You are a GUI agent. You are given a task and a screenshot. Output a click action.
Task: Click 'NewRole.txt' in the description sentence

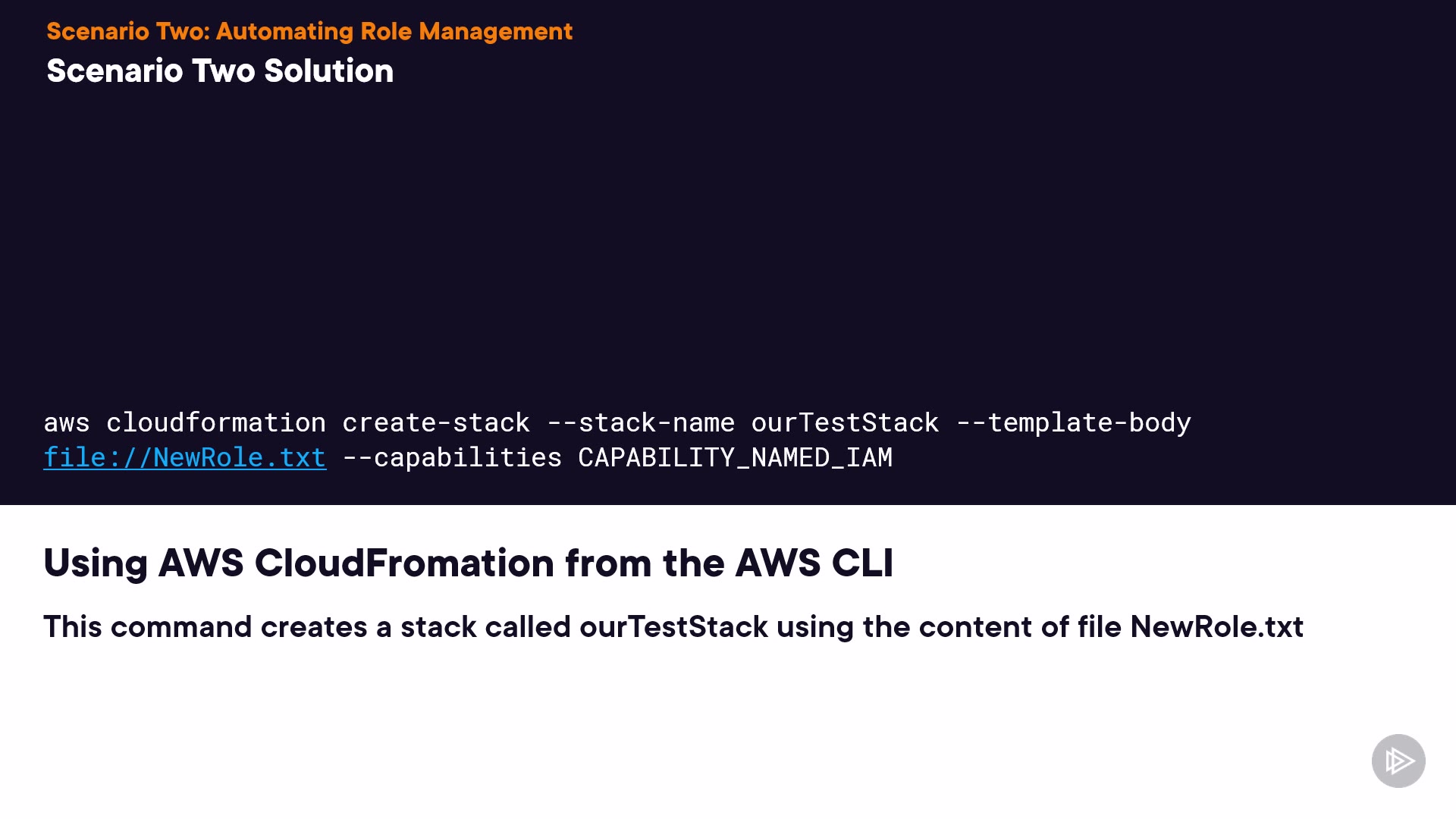click(1216, 627)
